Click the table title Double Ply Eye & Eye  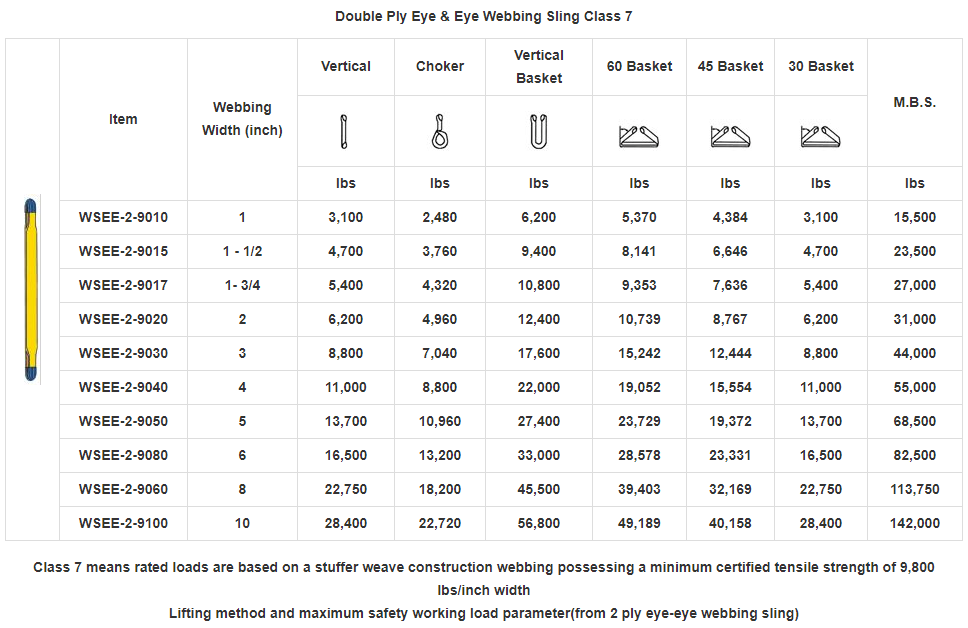click(483, 16)
